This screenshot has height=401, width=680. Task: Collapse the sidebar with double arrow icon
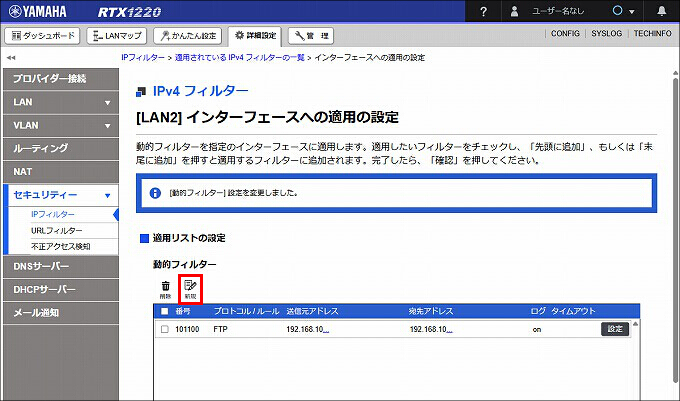tap(11, 58)
